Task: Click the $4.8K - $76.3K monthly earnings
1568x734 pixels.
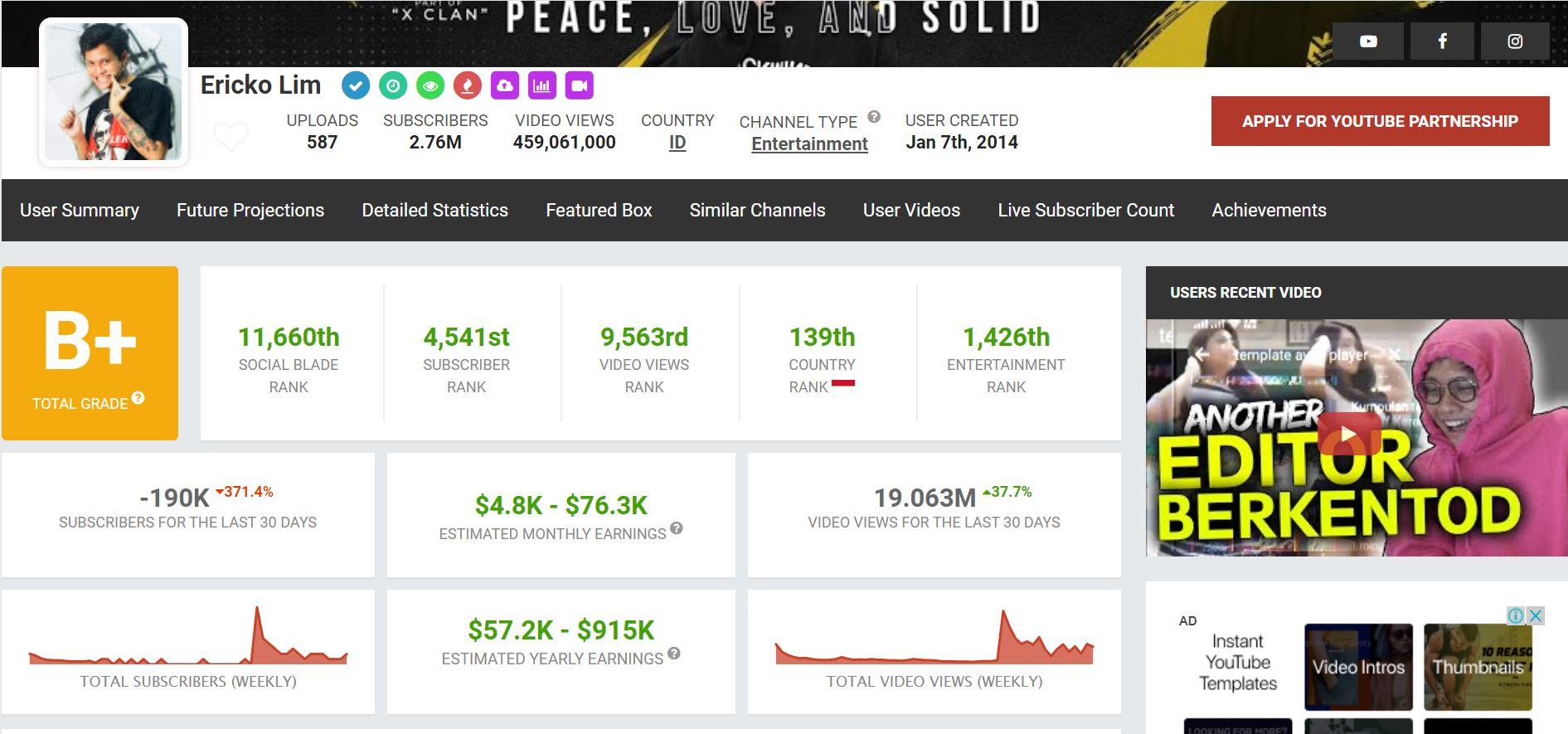Action: 561,505
